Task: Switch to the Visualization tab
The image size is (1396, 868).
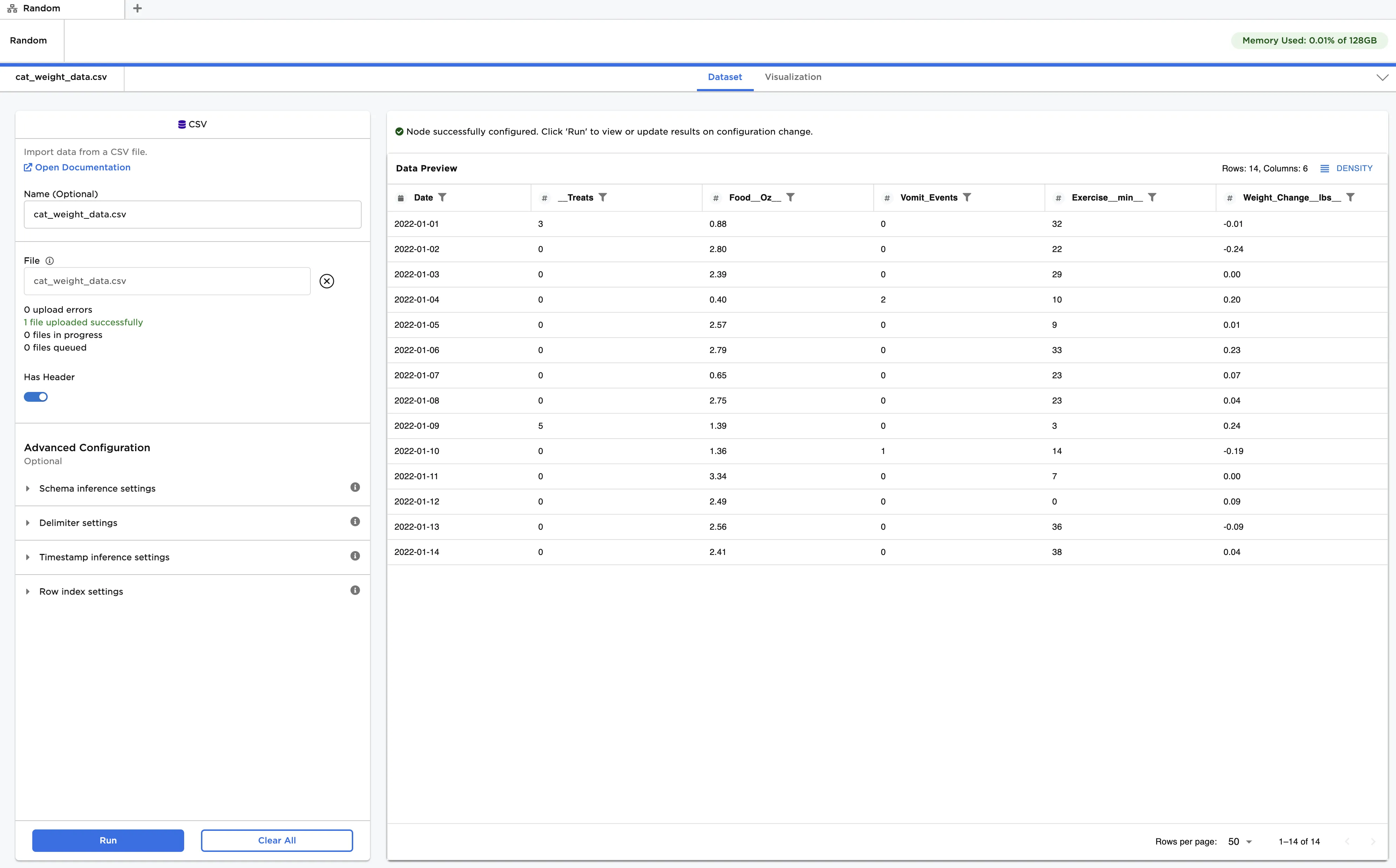Action: 792,77
